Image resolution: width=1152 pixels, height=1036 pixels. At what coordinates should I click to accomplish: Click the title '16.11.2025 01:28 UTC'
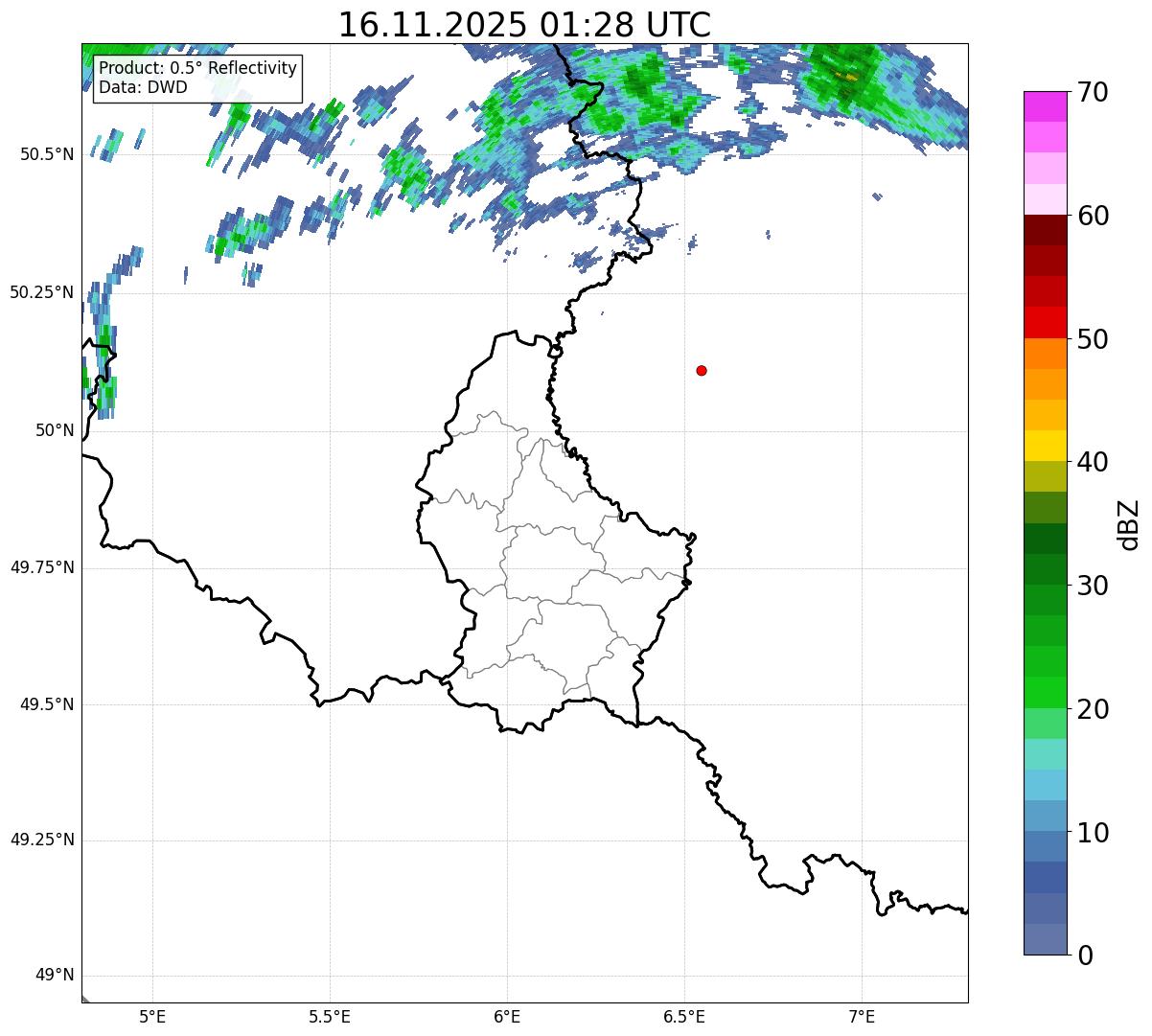pyautogui.click(x=524, y=24)
